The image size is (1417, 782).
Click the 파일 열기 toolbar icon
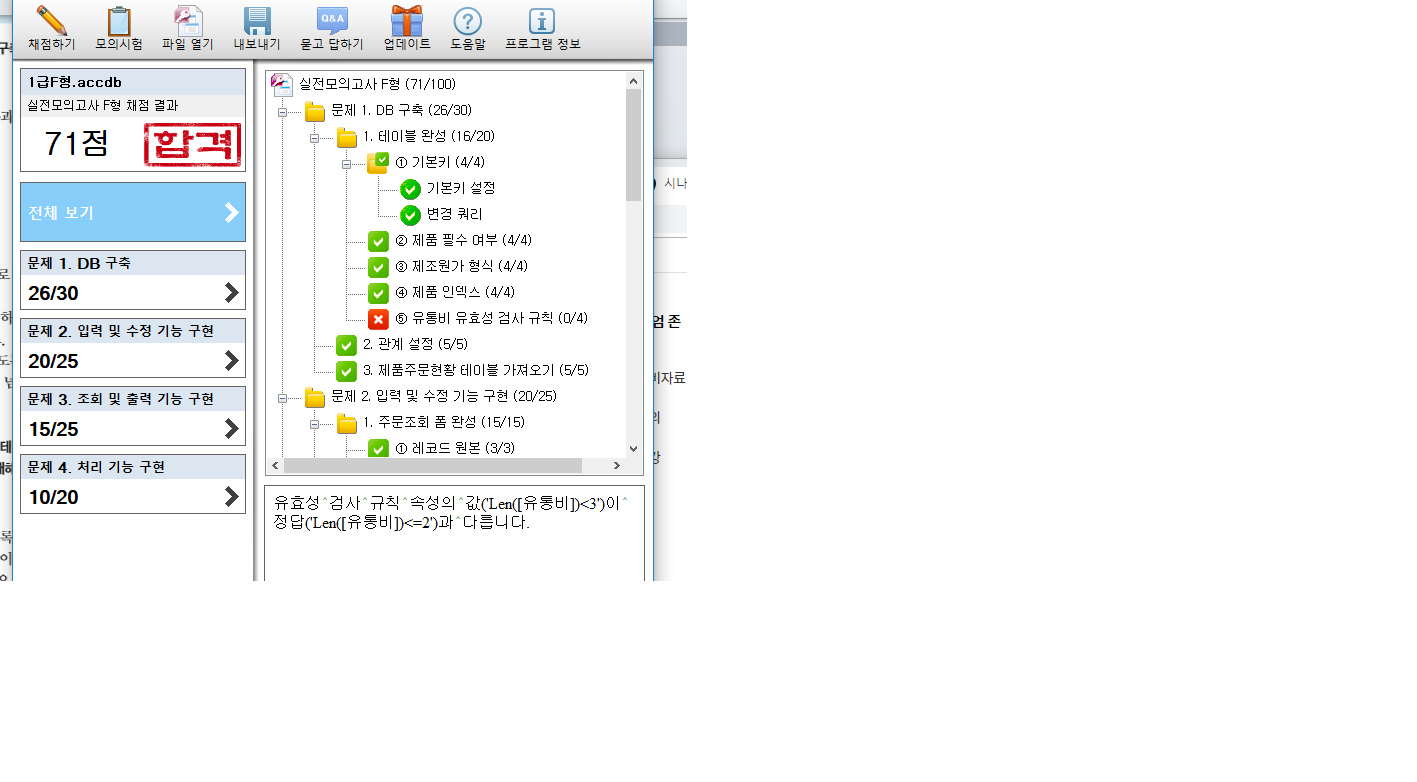coord(187,21)
